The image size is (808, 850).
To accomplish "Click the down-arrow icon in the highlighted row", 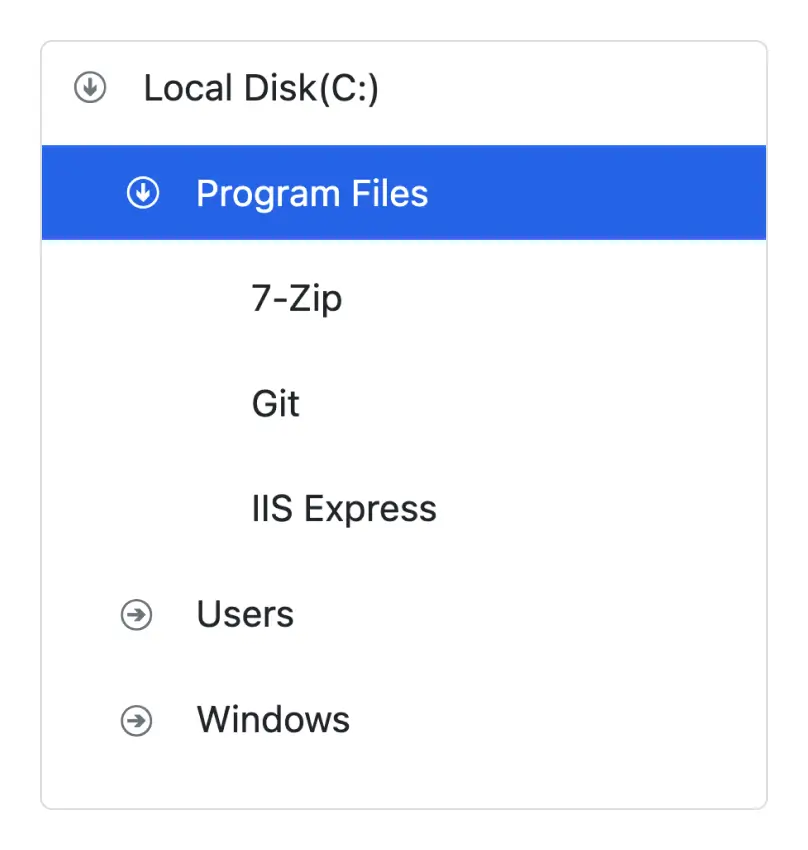I will point(142,193).
